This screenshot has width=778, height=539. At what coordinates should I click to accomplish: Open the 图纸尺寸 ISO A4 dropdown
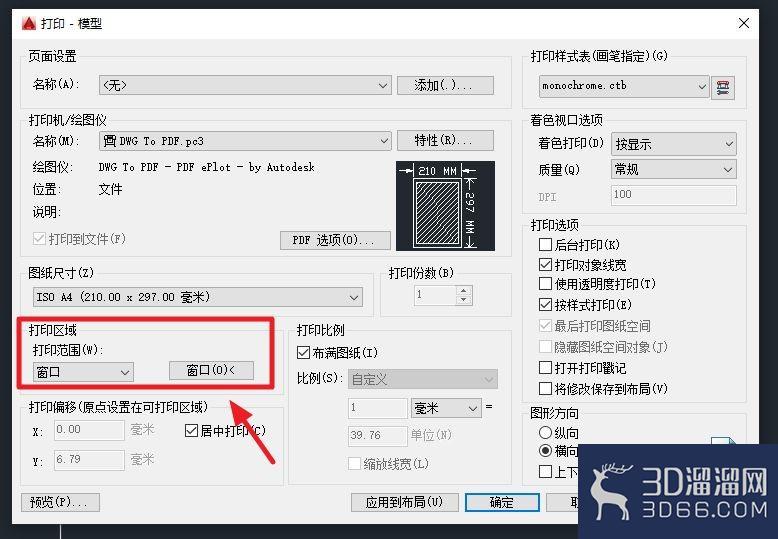pos(197,297)
